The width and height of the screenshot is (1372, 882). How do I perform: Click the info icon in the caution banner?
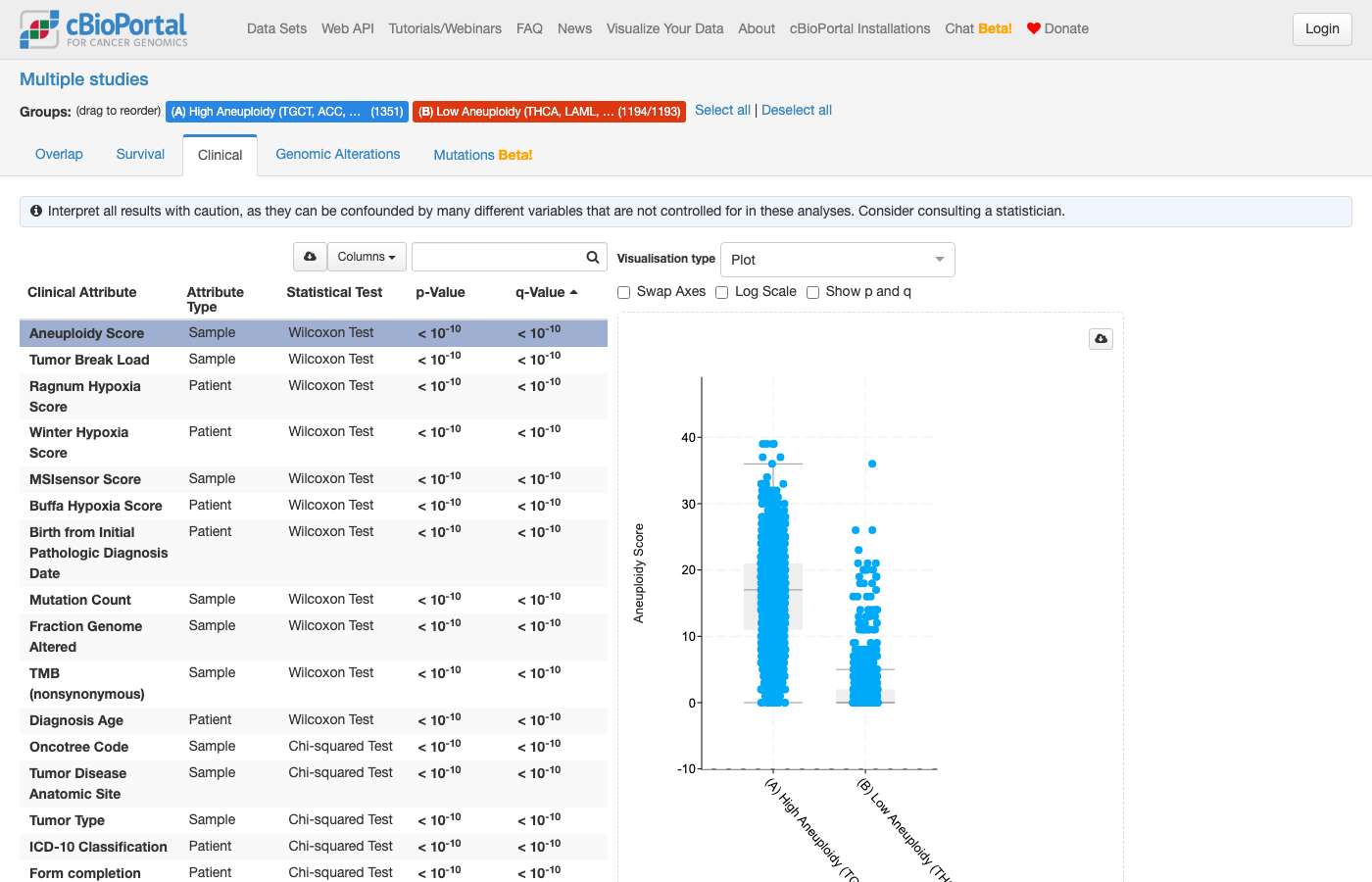(36, 211)
